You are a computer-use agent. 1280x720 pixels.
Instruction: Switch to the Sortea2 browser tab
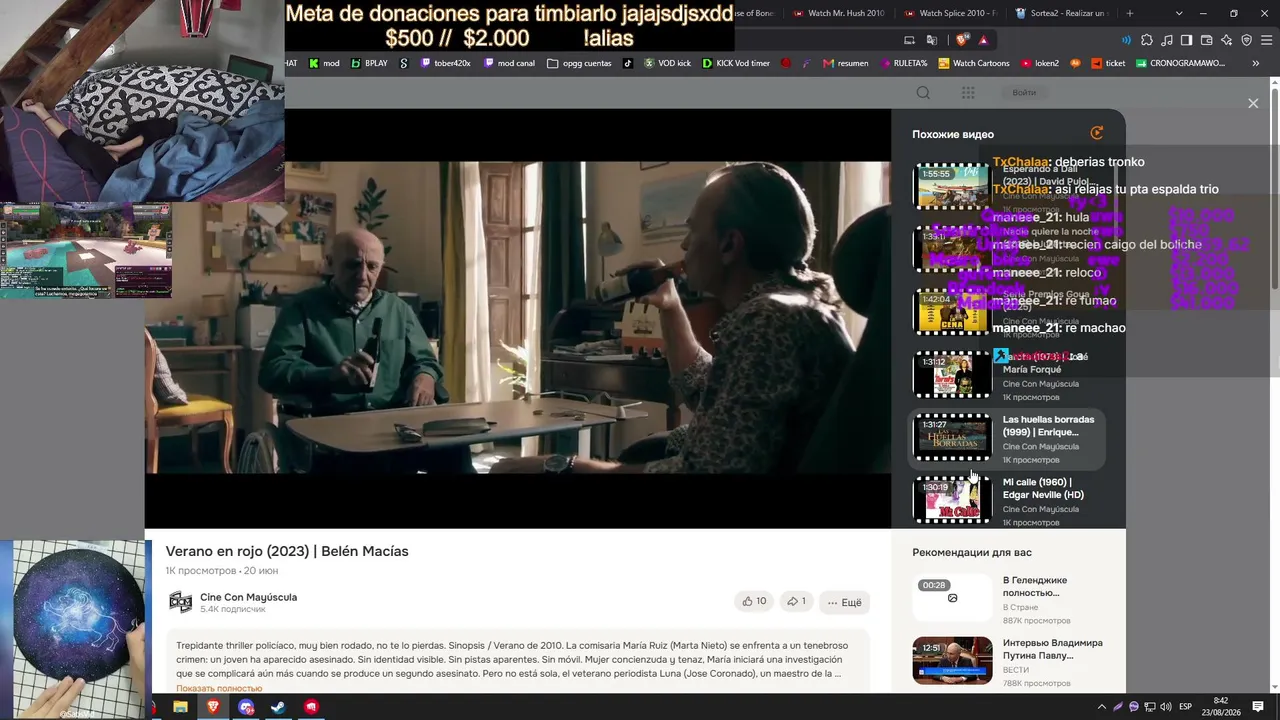1061,13
